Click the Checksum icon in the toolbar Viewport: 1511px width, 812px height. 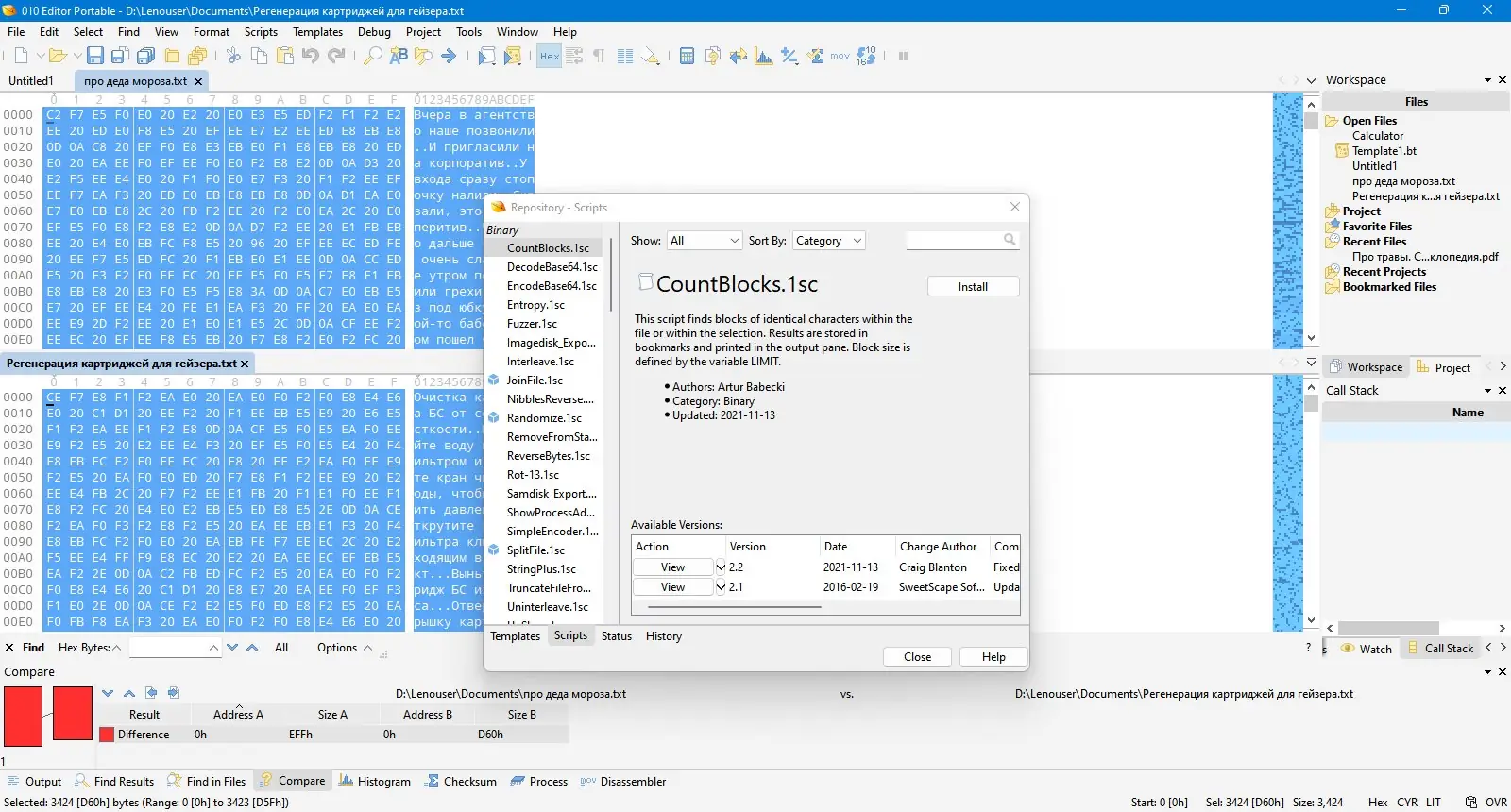point(816,57)
